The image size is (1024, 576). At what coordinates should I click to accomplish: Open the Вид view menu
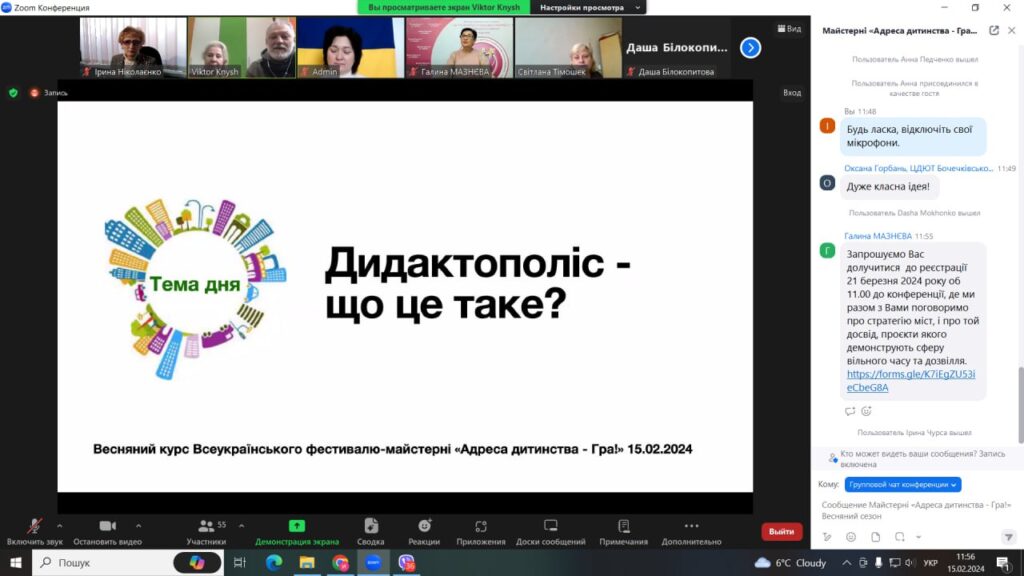[x=789, y=29]
